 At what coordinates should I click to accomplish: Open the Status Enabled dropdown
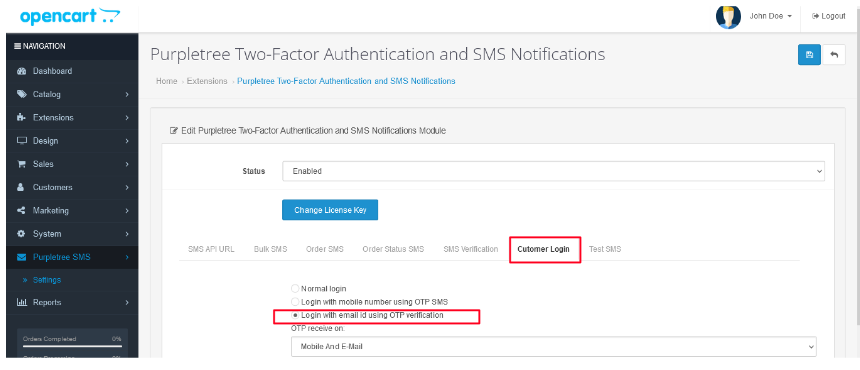click(x=553, y=171)
